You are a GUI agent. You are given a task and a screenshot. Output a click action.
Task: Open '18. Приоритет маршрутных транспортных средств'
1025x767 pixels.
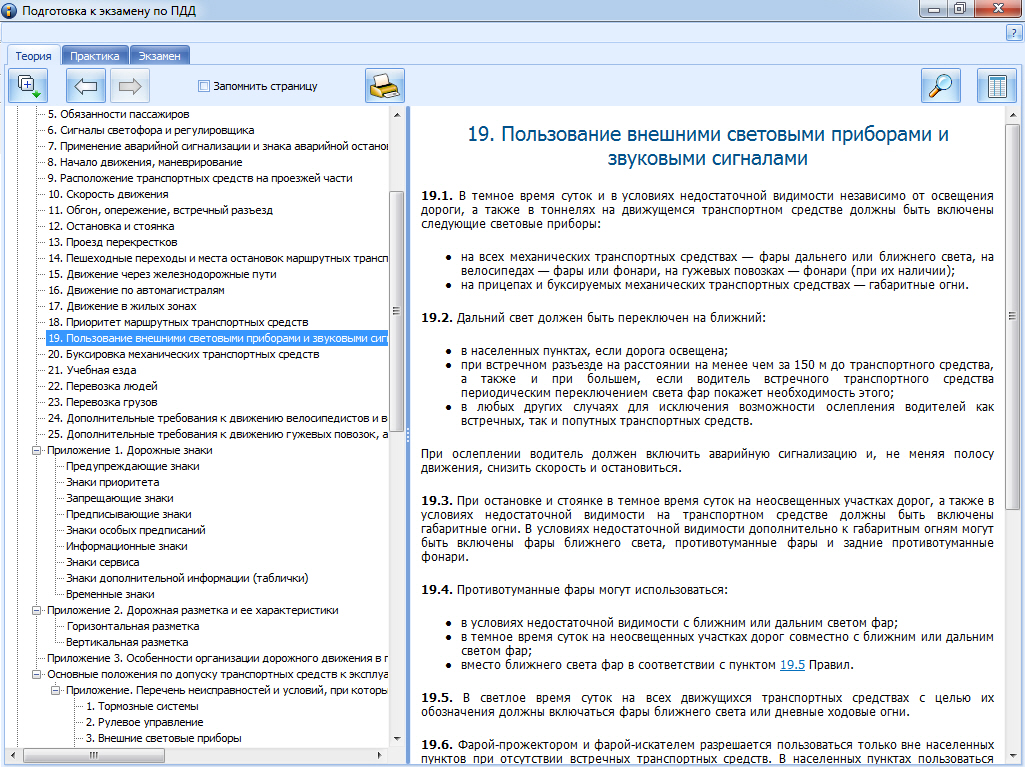[178, 322]
